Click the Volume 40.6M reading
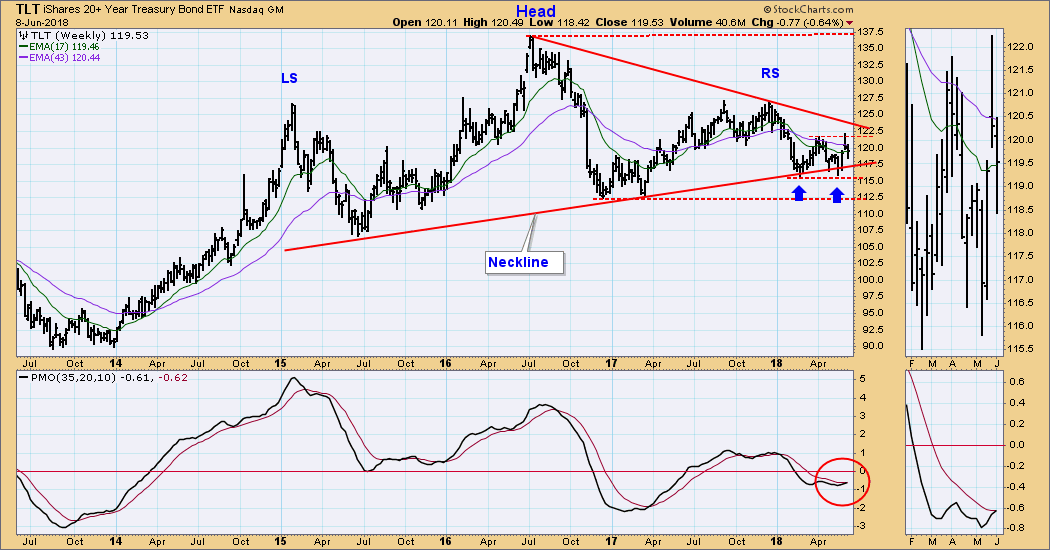 coord(709,22)
